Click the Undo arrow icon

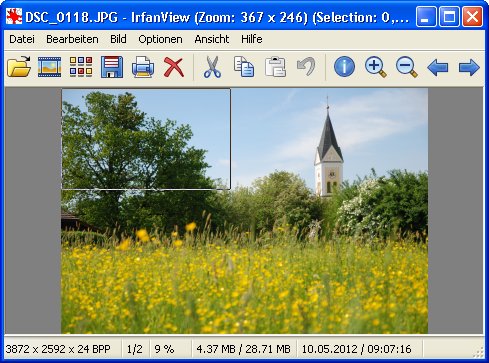point(306,67)
